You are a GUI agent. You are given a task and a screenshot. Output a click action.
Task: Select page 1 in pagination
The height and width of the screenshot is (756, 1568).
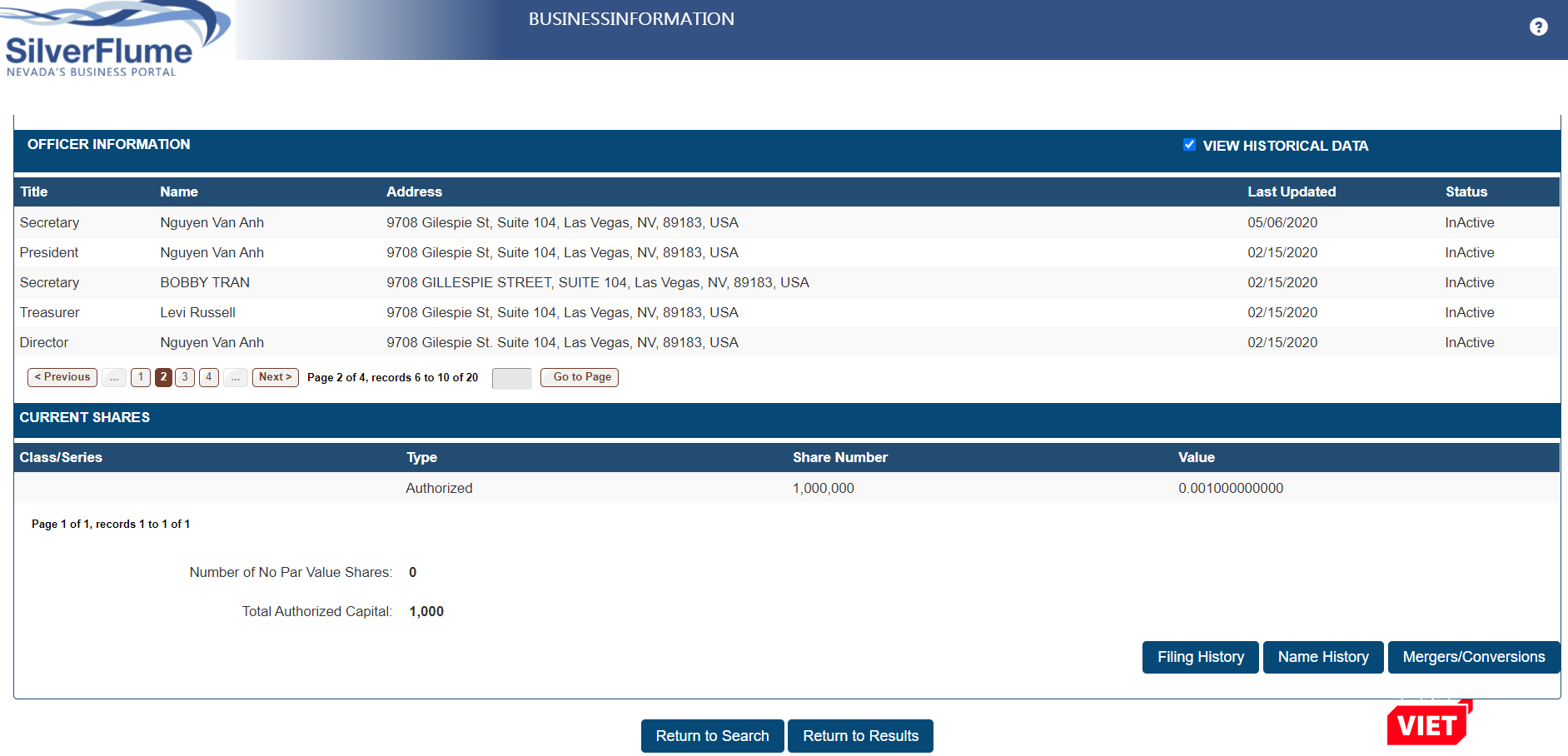(141, 377)
